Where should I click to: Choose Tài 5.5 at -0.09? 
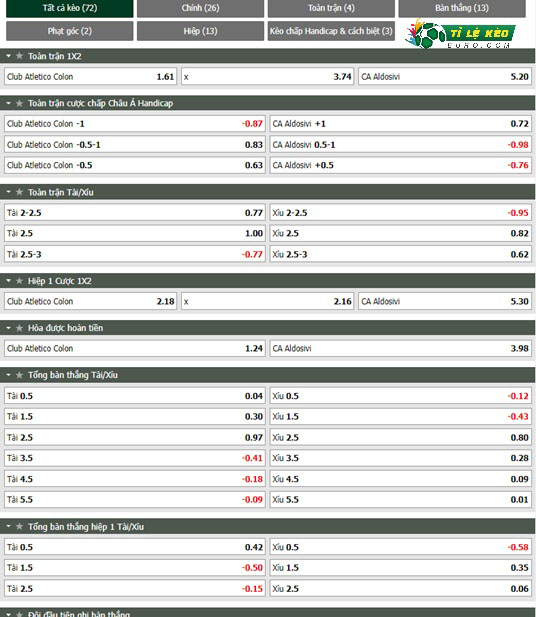135,500
